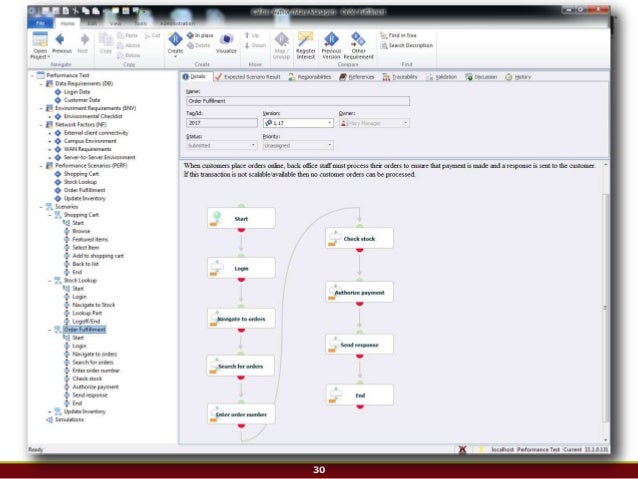
Task: Click the Delete ribbon option
Action: [x=199, y=45]
